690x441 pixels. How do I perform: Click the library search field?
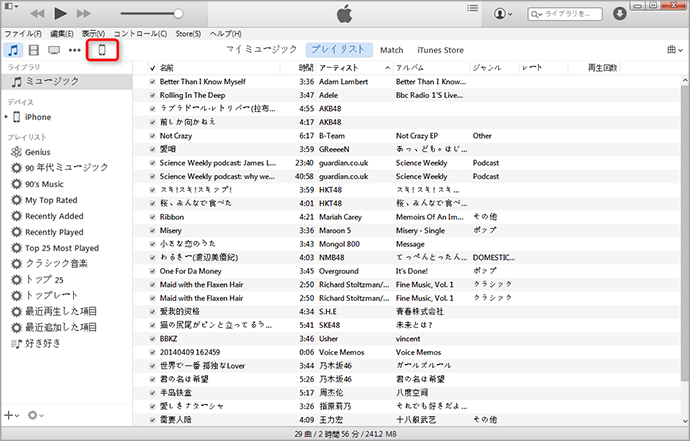(565, 14)
